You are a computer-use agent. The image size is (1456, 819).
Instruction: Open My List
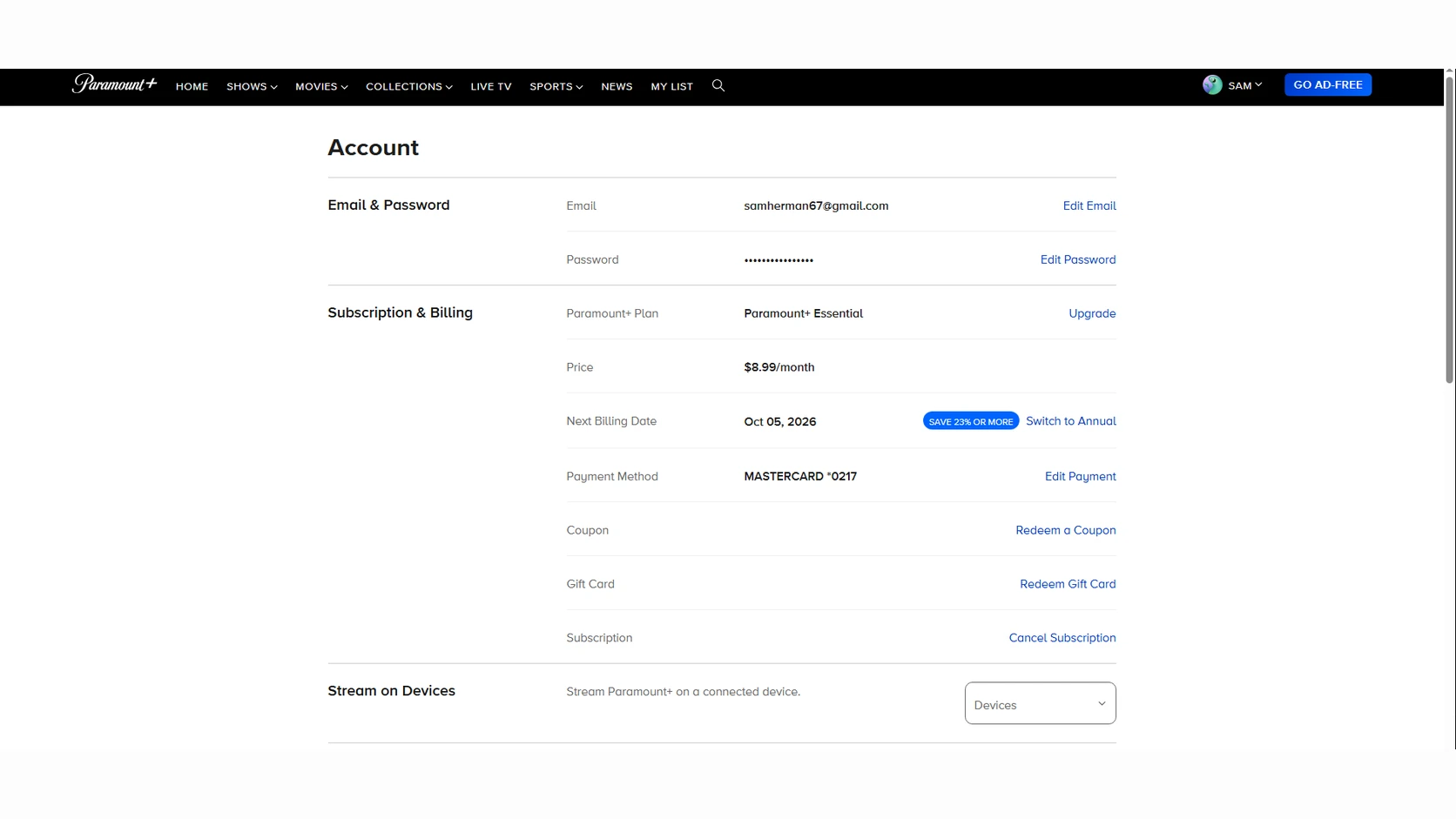pos(671,86)
